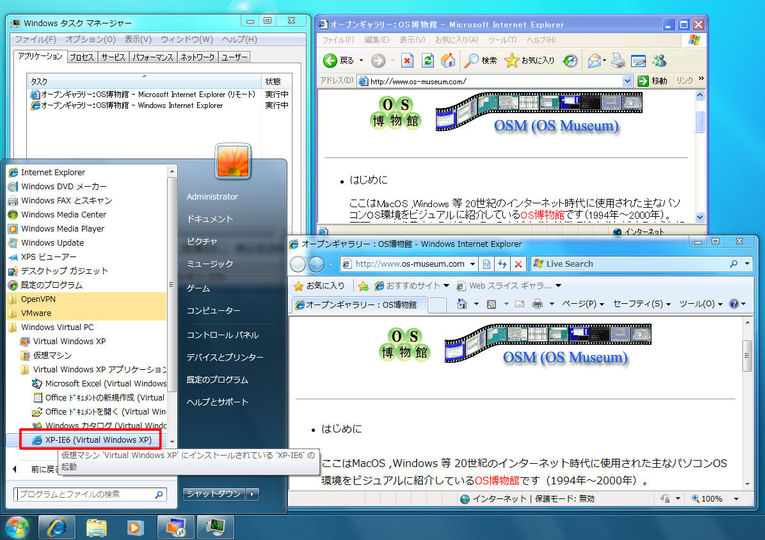Click the Help question icon in IE8
Screen dimensions: 765x540
point(734,304)
